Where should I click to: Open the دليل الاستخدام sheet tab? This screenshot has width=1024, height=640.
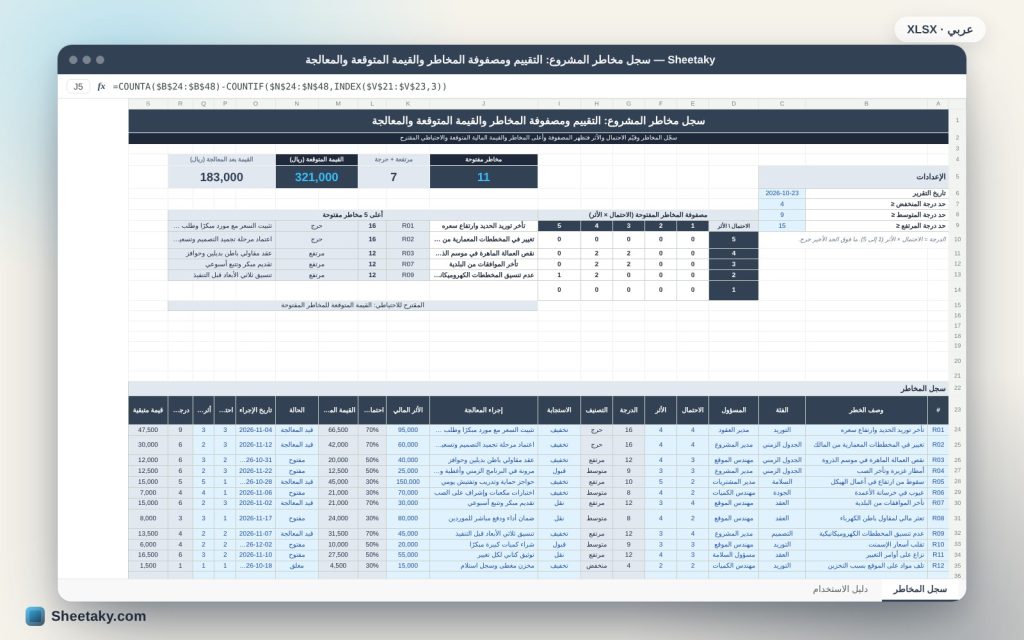click(x=840, y=589)
